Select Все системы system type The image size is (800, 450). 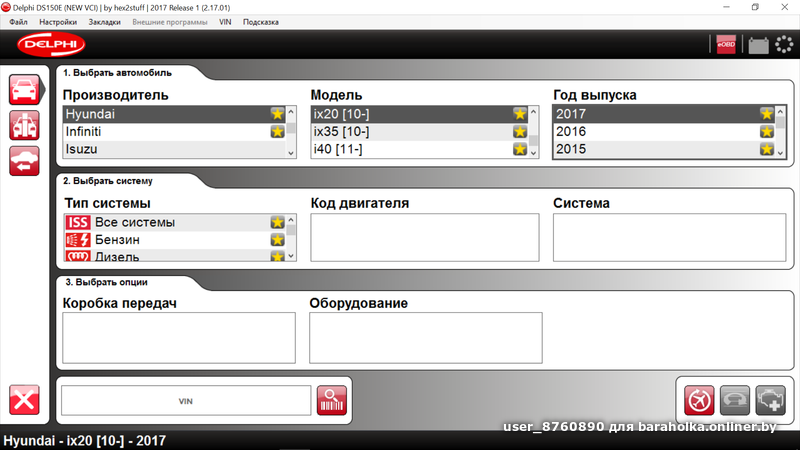174,222
